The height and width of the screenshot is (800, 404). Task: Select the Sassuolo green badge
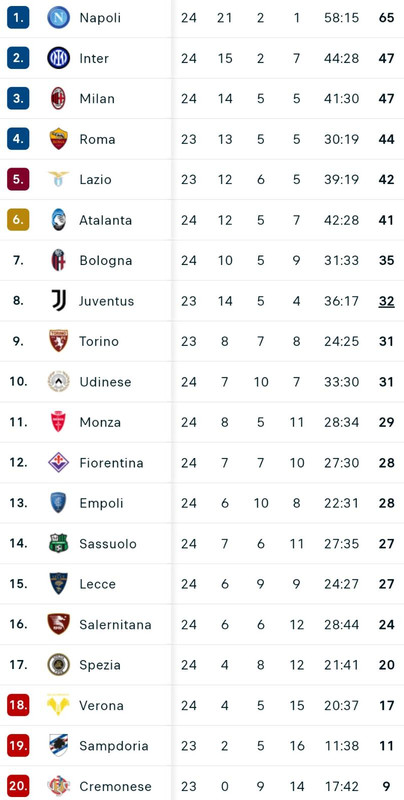59,543
